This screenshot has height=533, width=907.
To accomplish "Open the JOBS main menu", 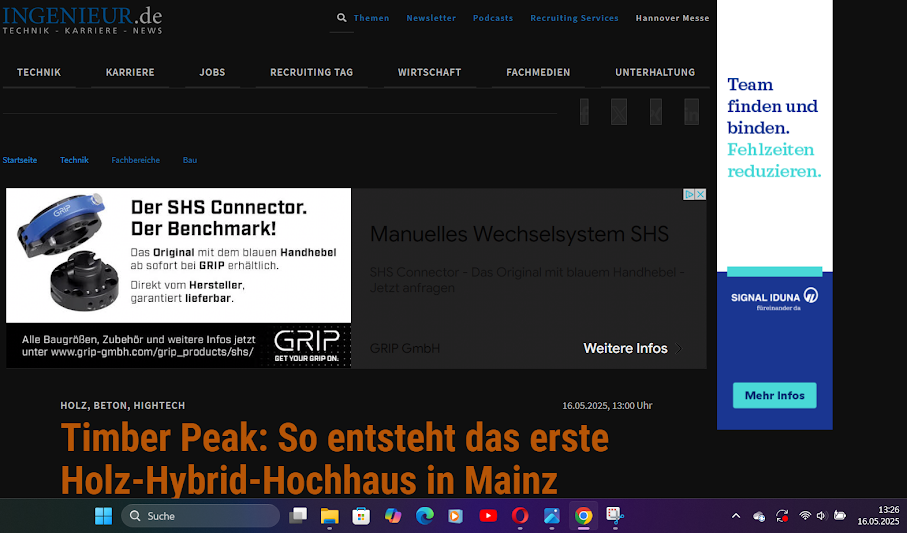I will pyautogui.click(x=212, y=72).
